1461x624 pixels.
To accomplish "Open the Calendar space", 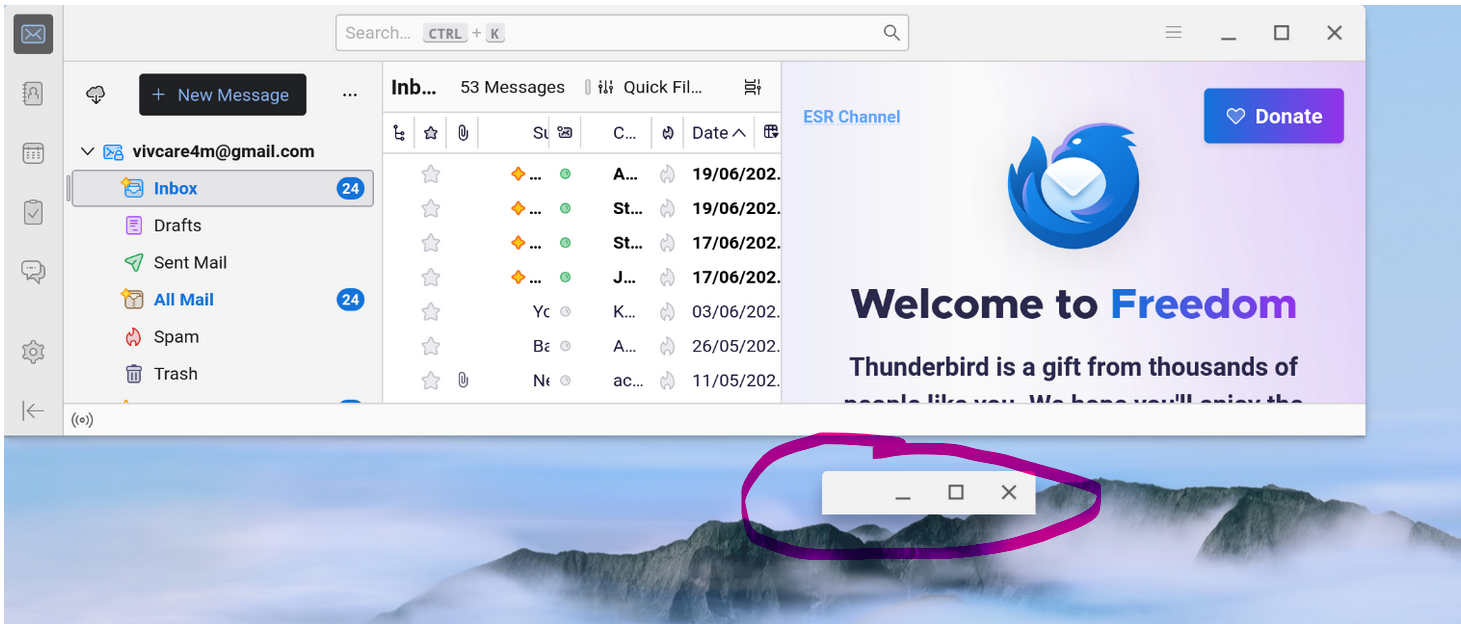I will tap(33, 153).
